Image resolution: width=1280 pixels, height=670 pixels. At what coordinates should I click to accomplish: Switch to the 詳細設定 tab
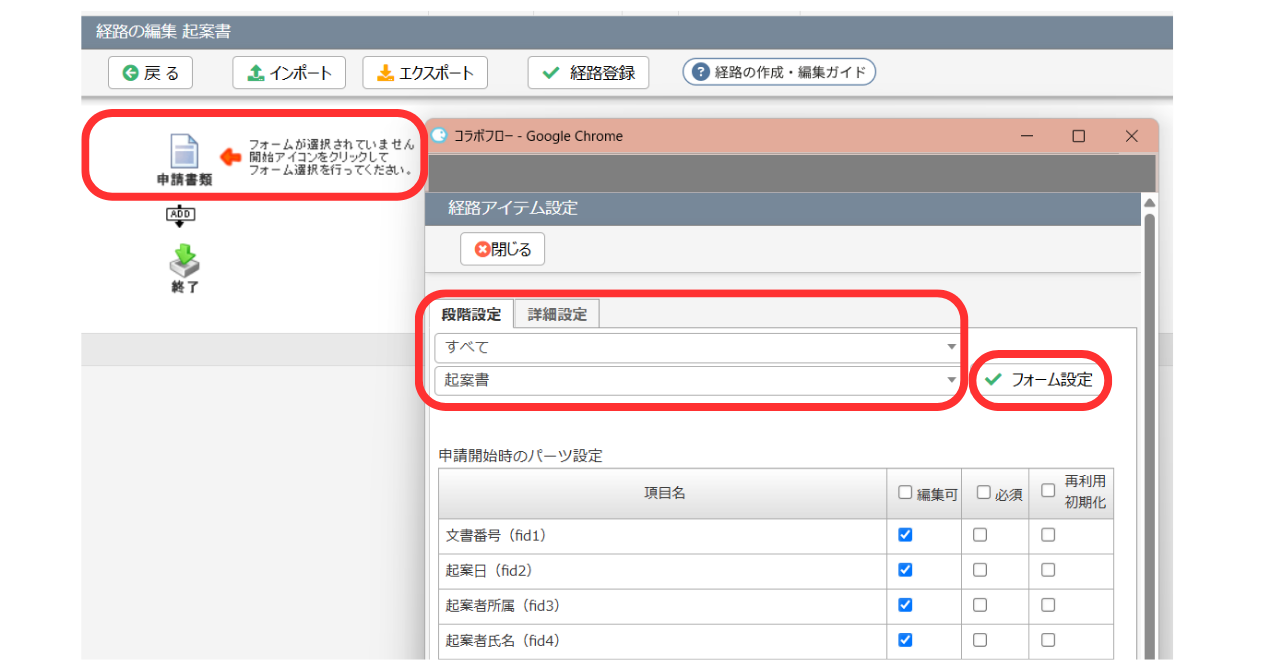pyautogui.click(x=557, y=314)
